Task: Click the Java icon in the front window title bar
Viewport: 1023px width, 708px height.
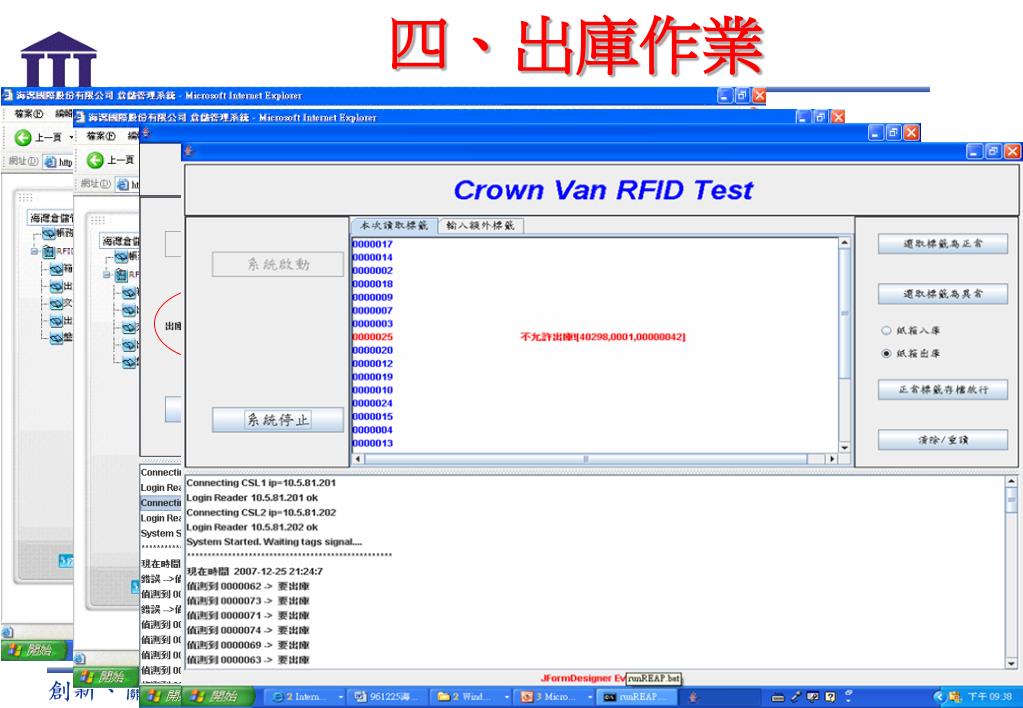Action: pos(190,151)
